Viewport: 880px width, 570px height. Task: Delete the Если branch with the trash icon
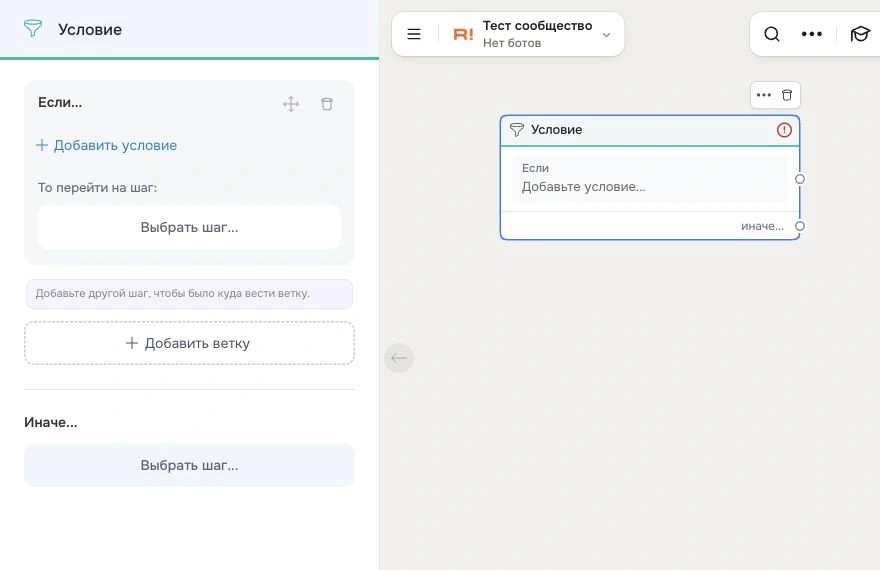point(327,104)
